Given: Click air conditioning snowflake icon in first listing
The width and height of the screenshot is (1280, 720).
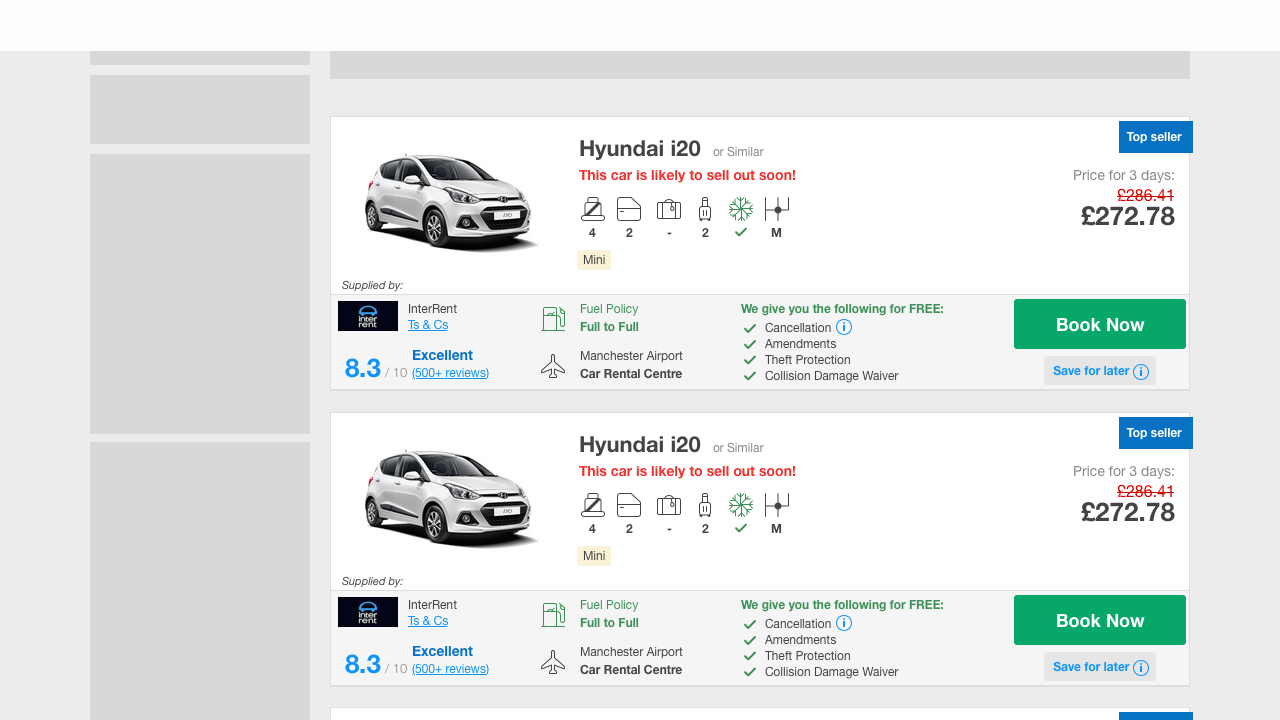Looking at the screenshot, I should point(740,209).
